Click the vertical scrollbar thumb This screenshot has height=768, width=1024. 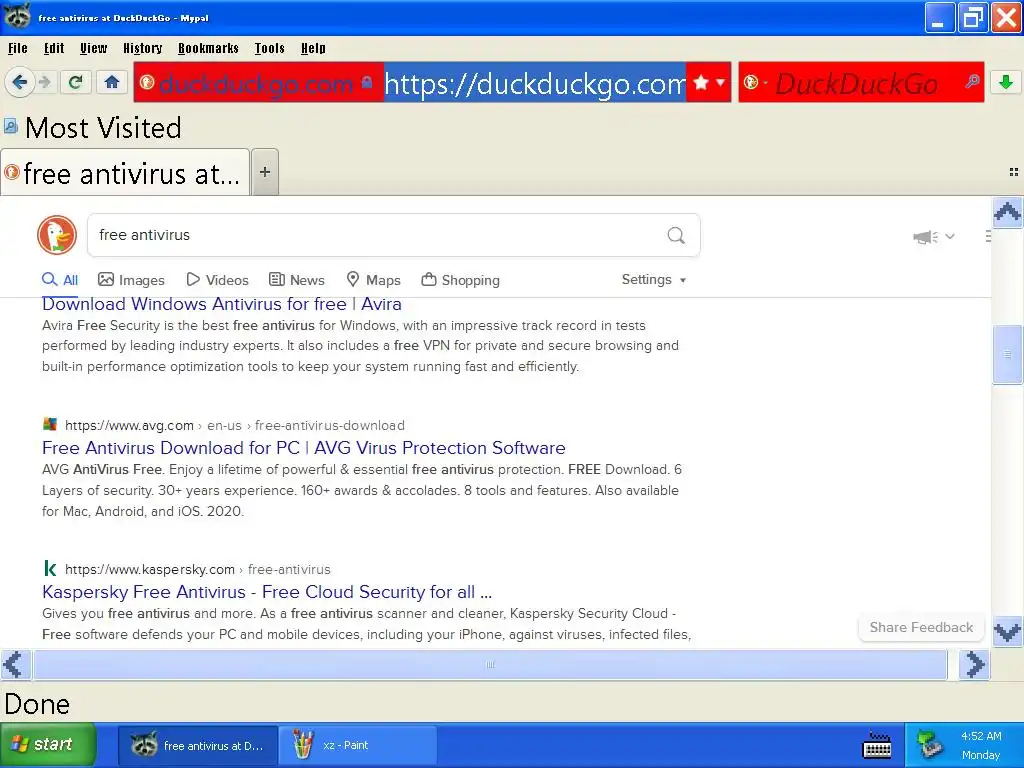click(1007, 353)
